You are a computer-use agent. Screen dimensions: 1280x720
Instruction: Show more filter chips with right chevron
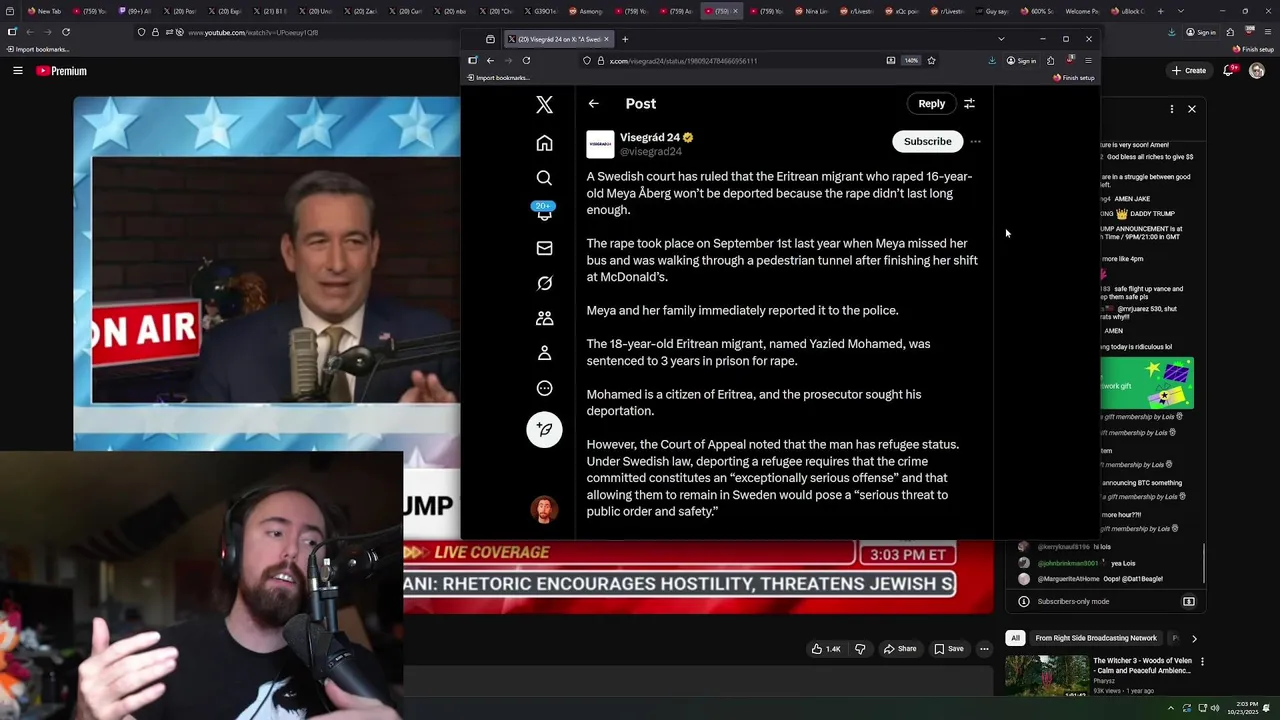coord(1194,638)
